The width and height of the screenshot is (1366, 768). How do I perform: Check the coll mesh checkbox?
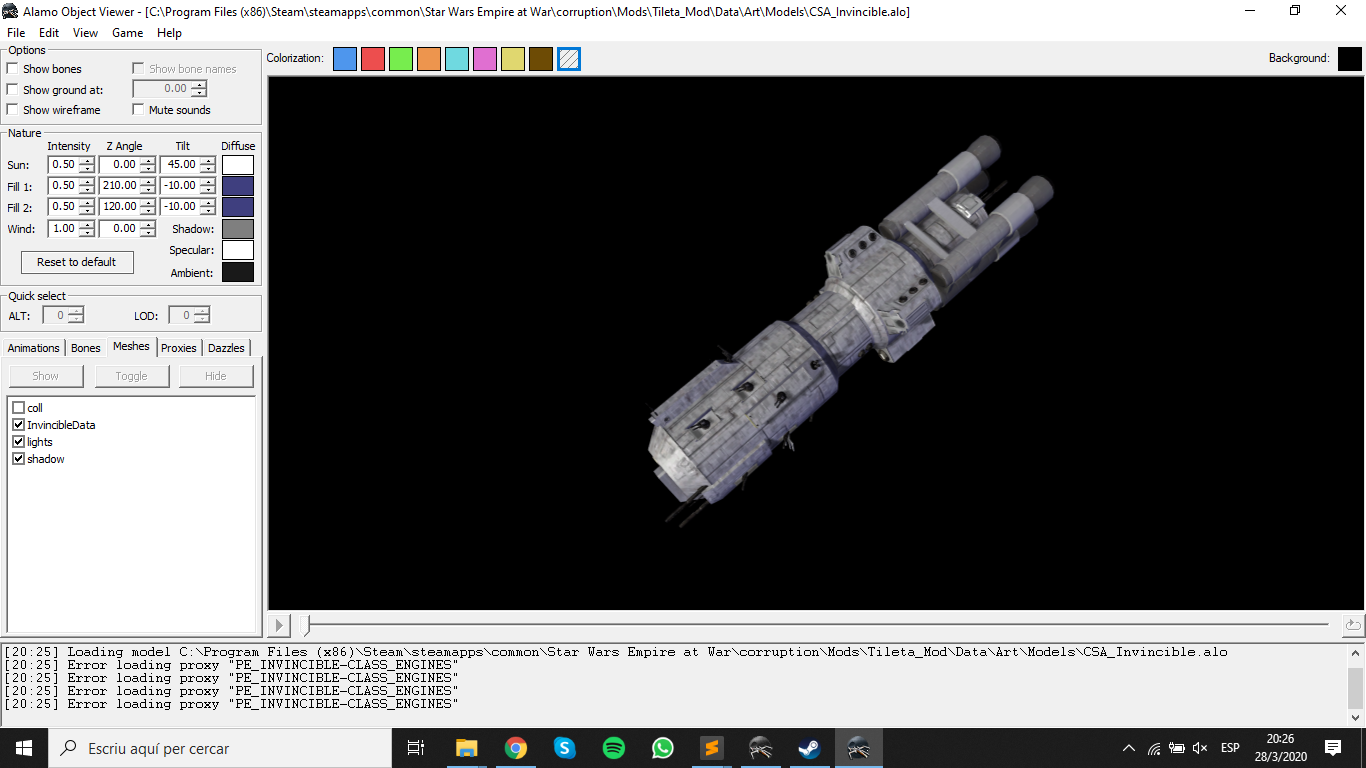coord(18,408)
